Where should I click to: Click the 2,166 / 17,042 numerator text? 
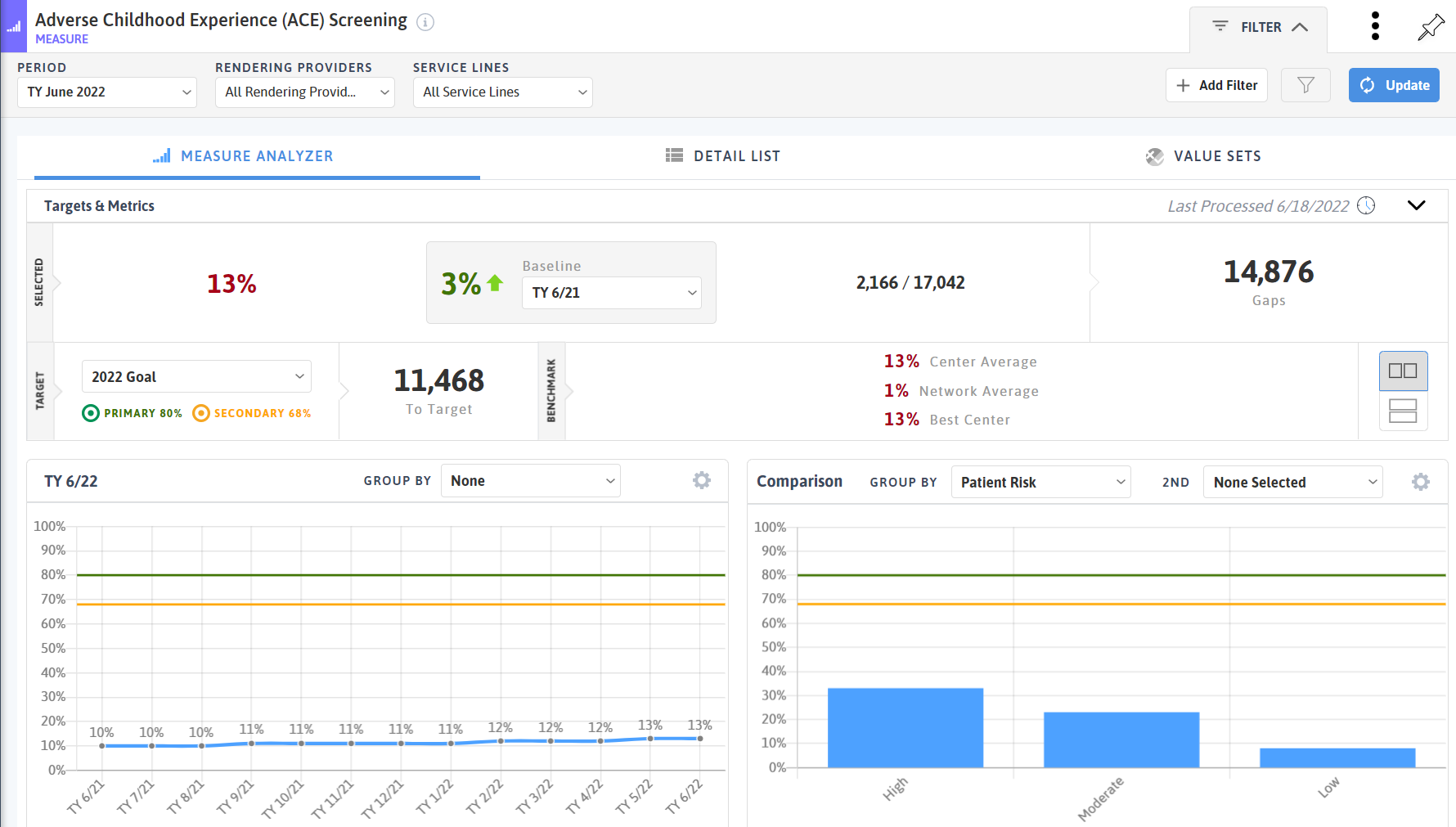[910, 282]
